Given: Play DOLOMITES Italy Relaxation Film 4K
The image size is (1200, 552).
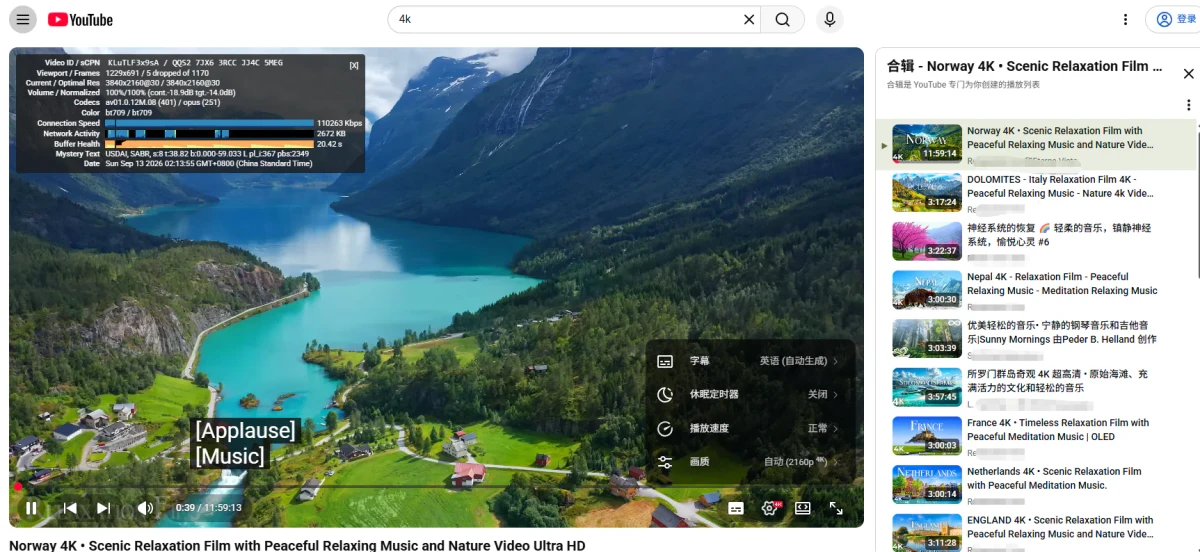Looking at the screenshot, I should click(x=1060, y=186).
